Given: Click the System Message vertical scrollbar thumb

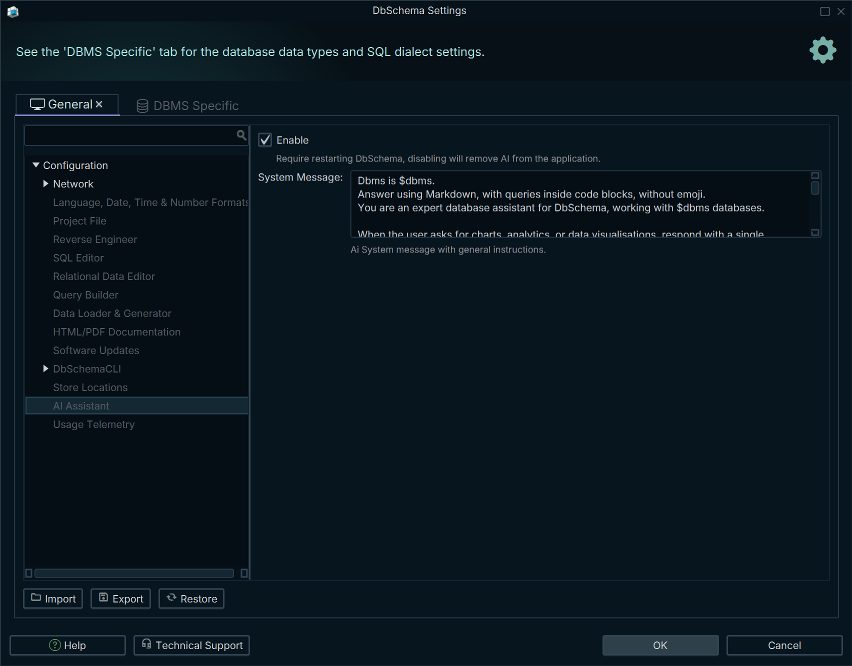Looking at the screenshot, I should tap(815, 188).
